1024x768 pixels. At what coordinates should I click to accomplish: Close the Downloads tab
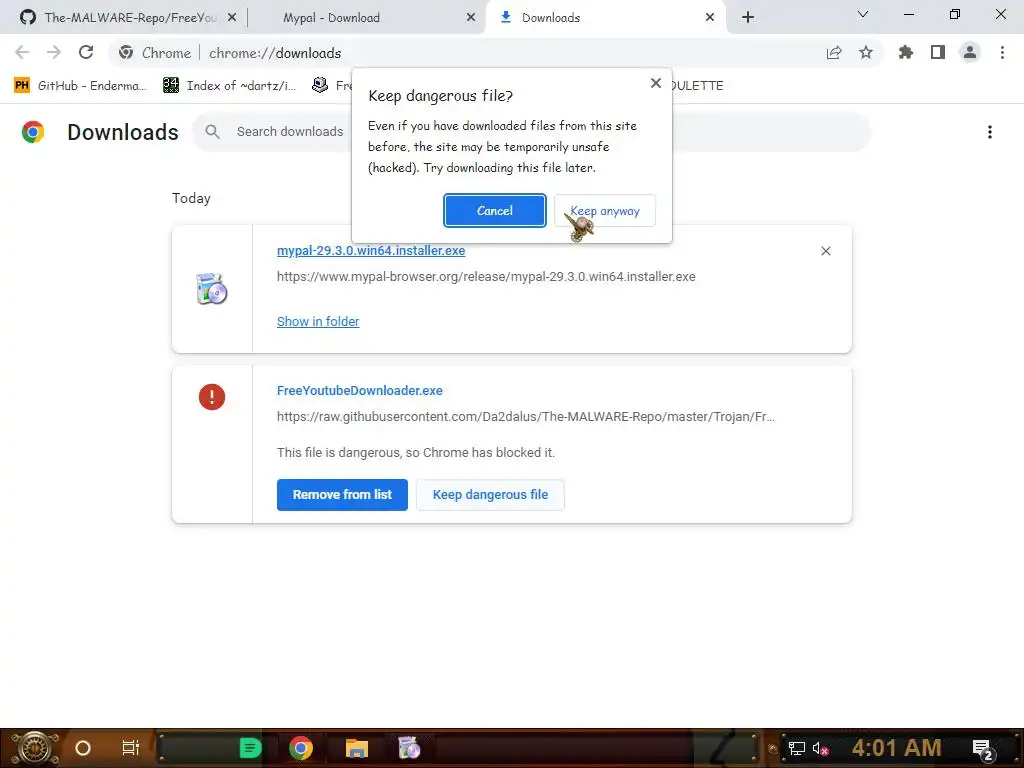click(x=710, y=18)
